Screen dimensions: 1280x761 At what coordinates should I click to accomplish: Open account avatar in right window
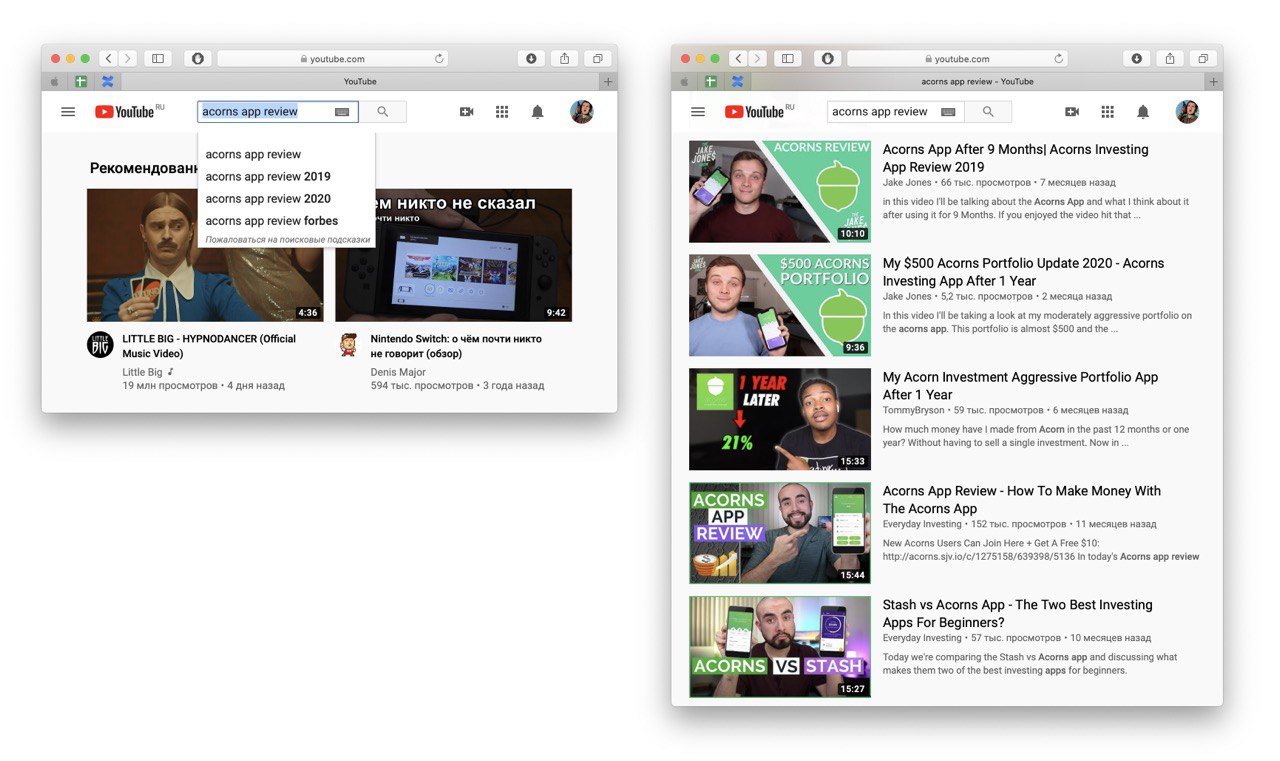click(x=1187, y=112)
